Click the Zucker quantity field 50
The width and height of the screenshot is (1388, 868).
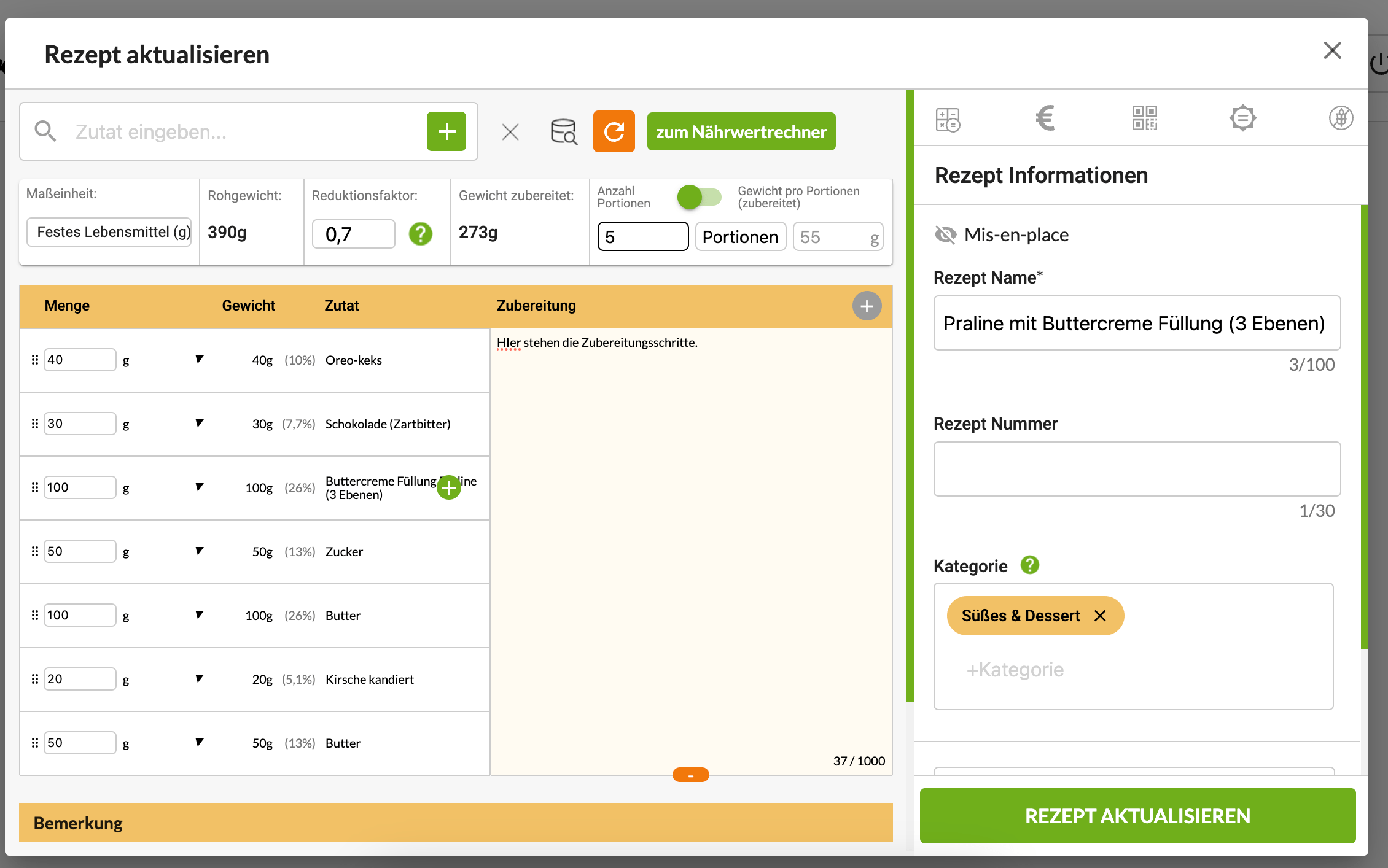point(80,551)
